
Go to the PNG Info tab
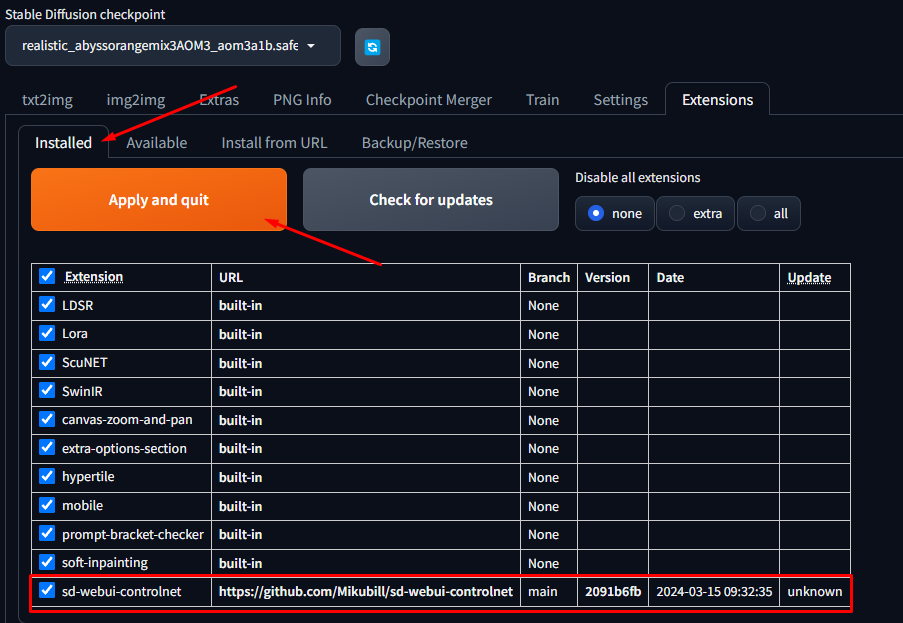tap(302, 100)
